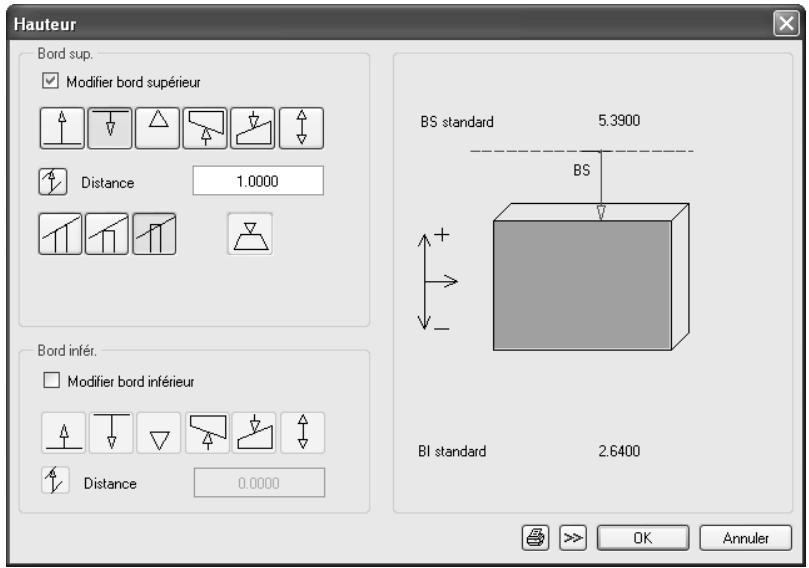Click the lower Distance field showing 0.0000
The height and width of the screenshot is (568, 809).
[260, 483]
